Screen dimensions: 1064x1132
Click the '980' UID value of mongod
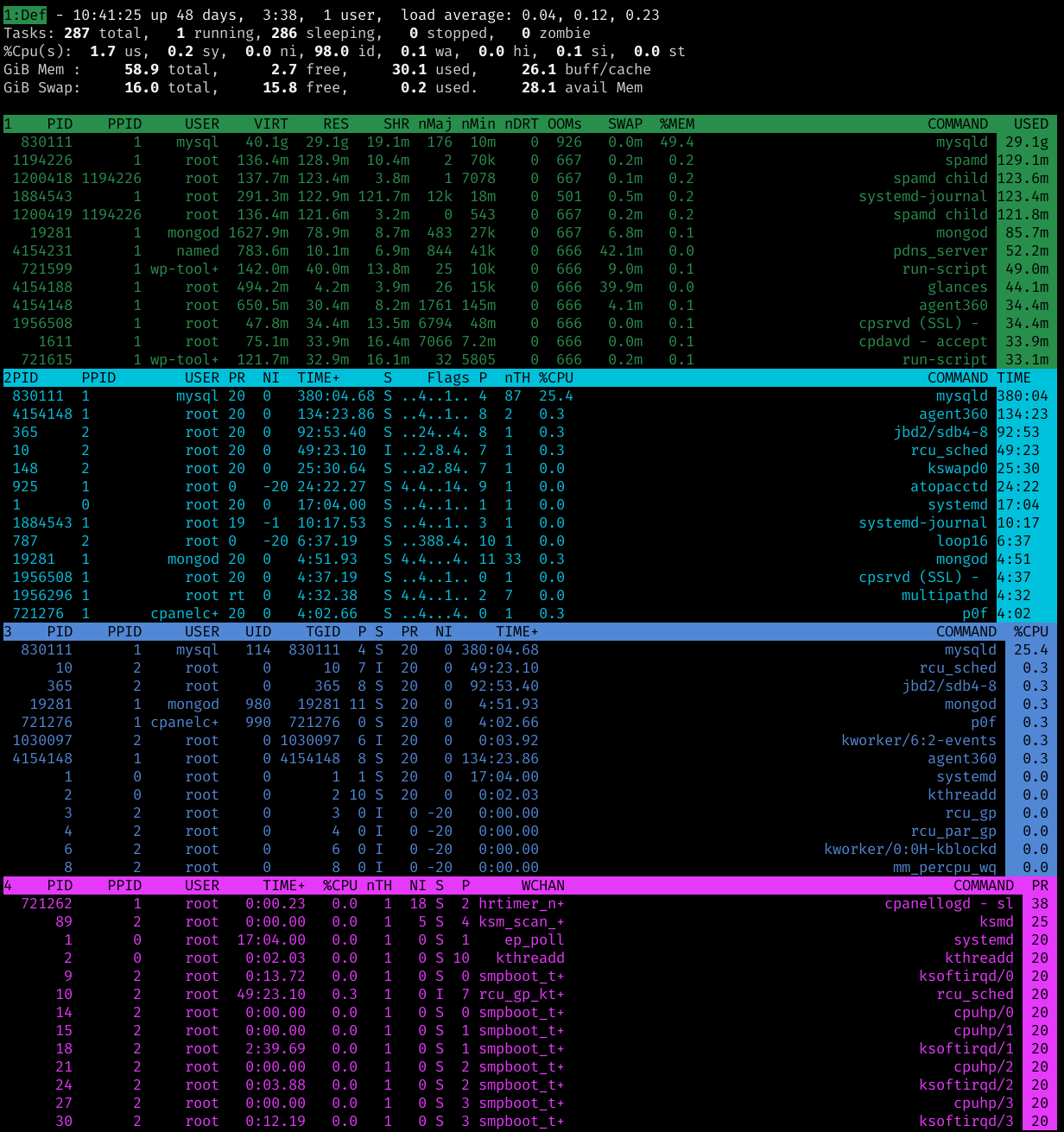258,704
